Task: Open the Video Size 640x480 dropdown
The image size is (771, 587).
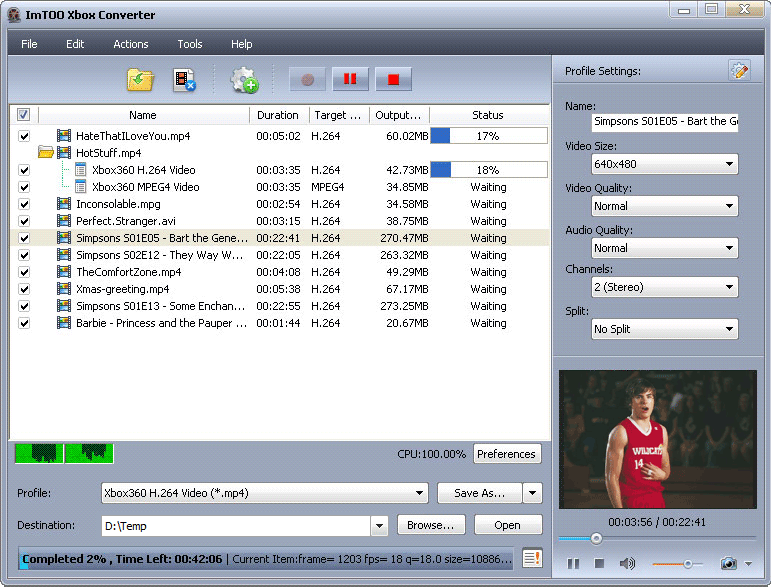Action: (664, 164)
